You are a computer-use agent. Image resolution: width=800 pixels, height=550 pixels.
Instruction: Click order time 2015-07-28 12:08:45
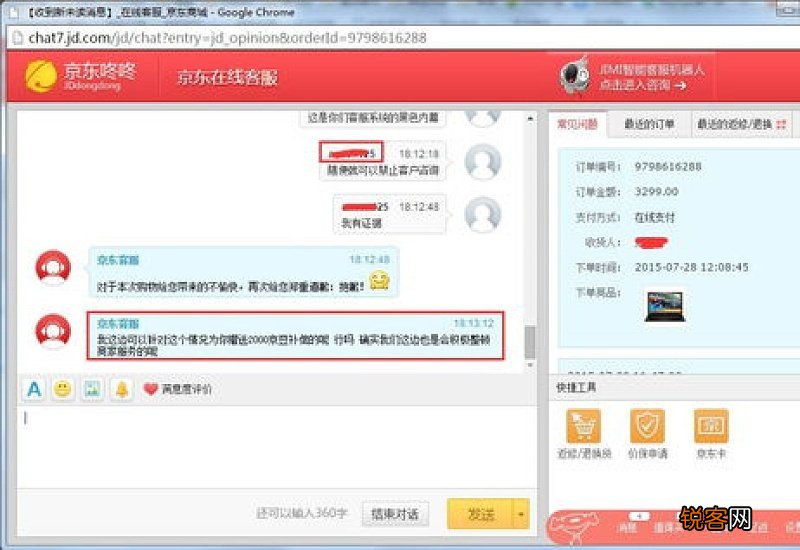(691, 267)
